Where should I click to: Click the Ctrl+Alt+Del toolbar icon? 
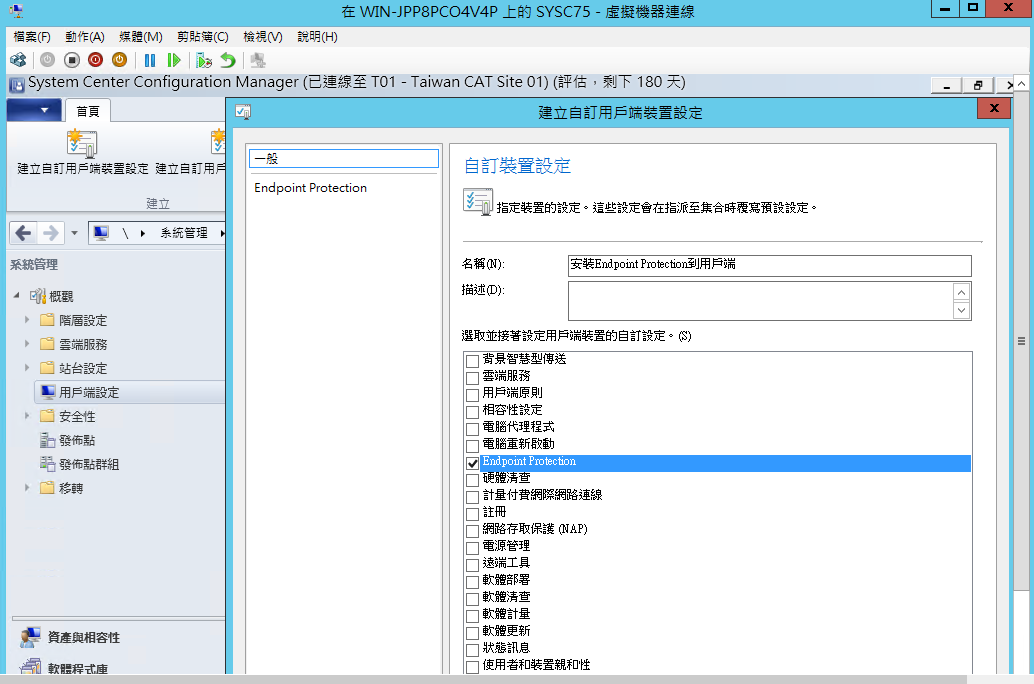pyautogui.click(x=18, y=61)
